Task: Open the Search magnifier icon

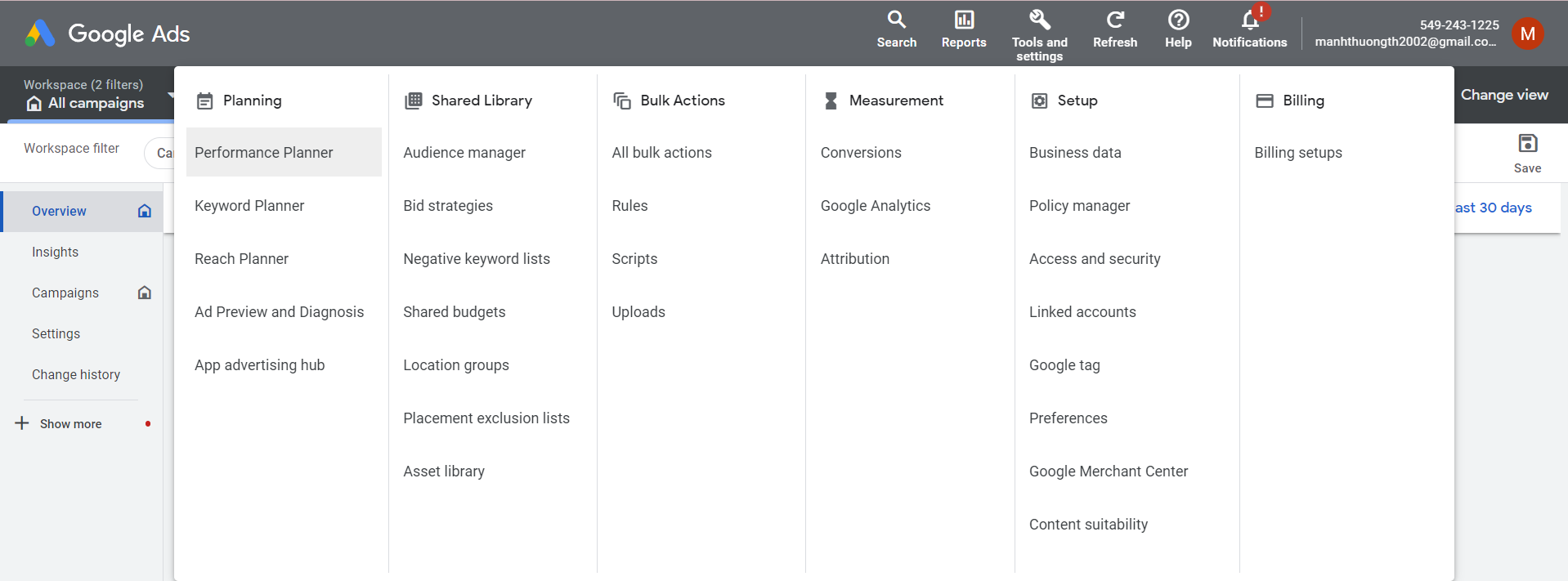Action: pyautogui.click(x=896, y=19)
